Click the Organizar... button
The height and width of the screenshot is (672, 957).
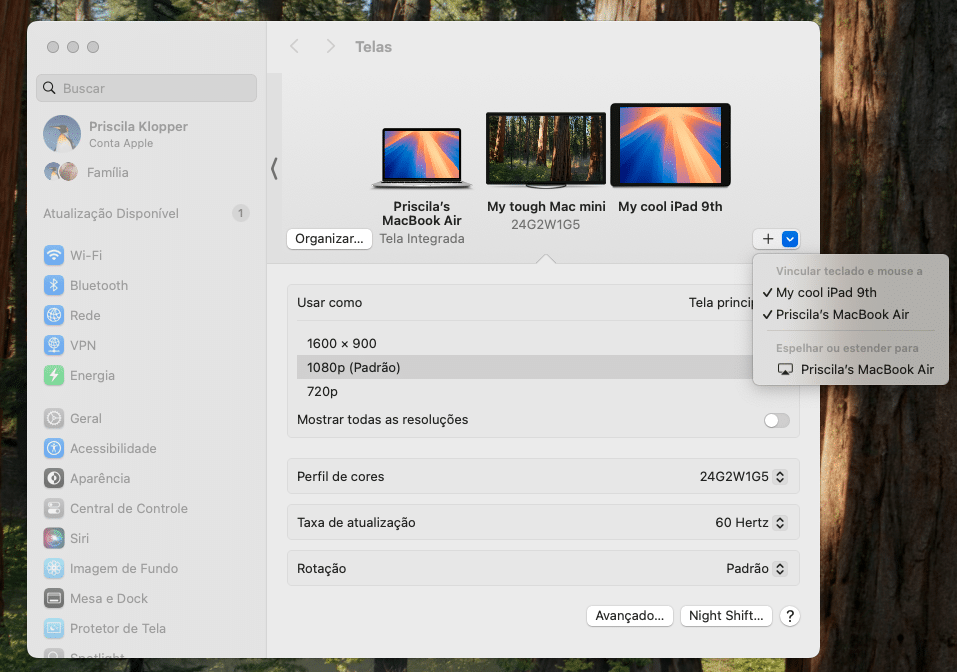(329, 239)
